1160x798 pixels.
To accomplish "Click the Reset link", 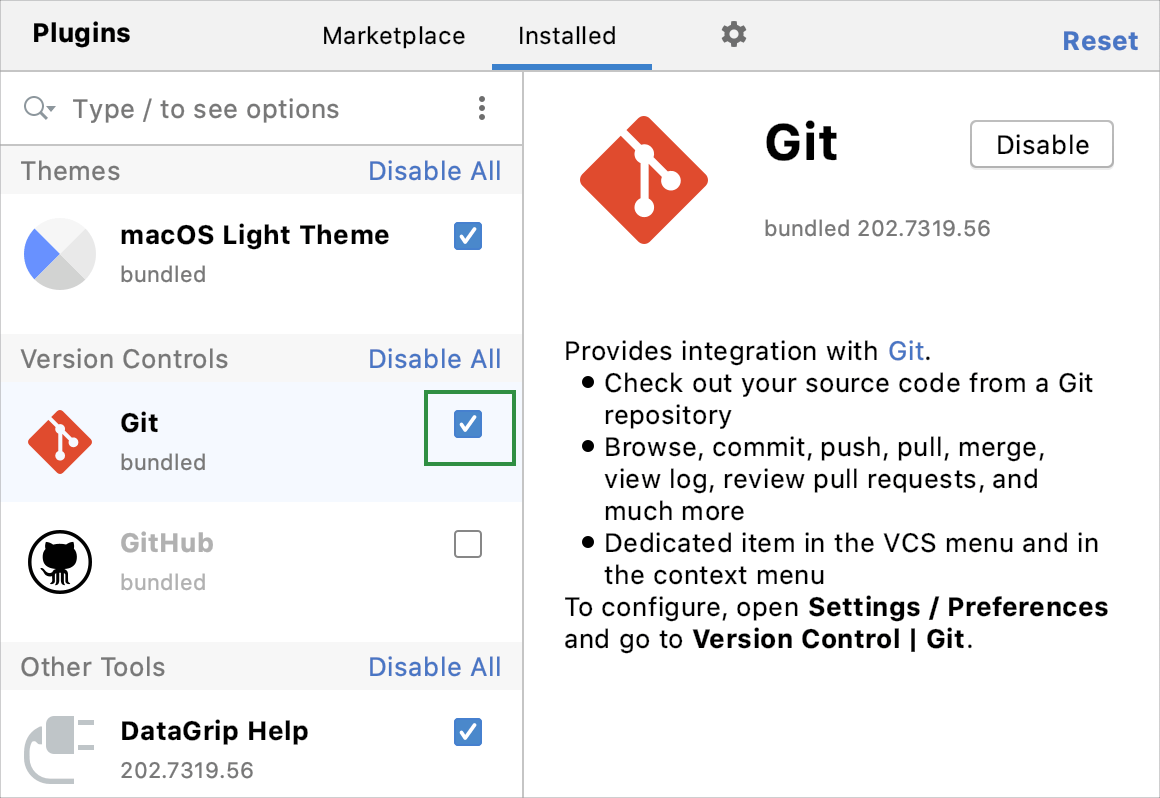I will 1100,41.
